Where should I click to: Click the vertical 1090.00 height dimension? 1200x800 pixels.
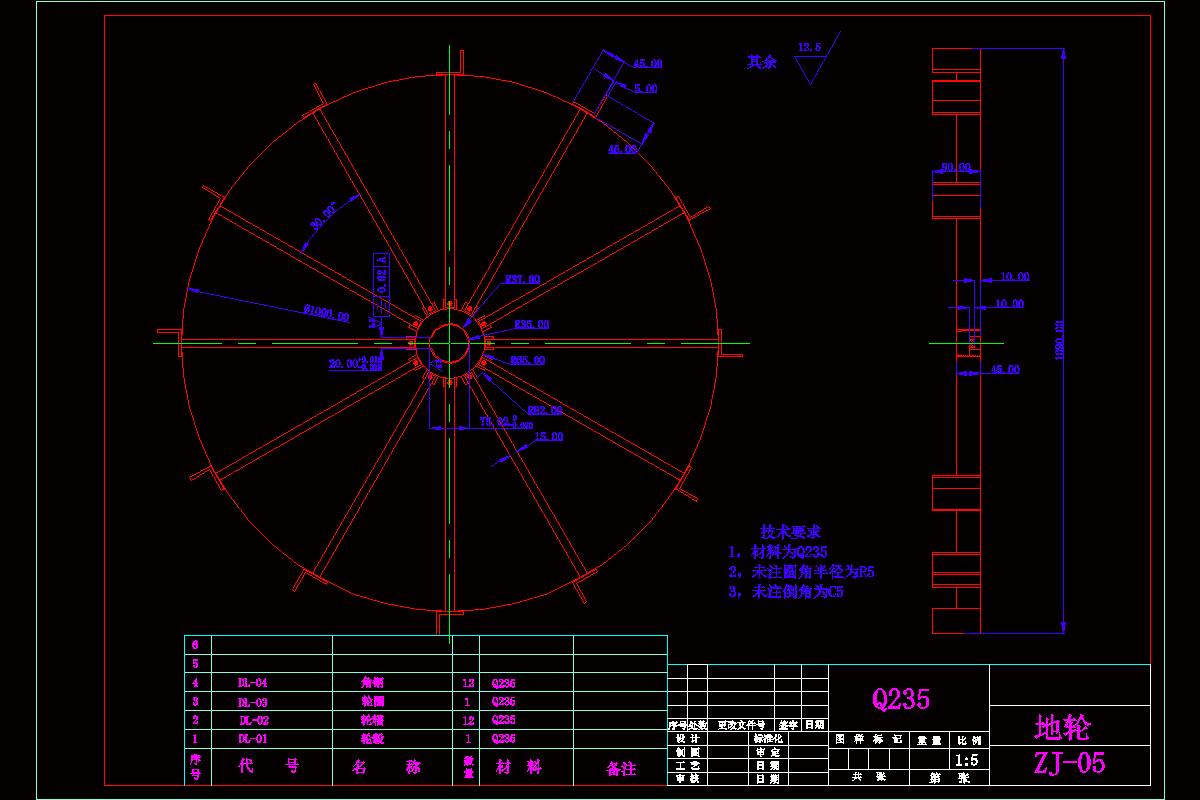pyautogui.click(x=1058, y=340)
